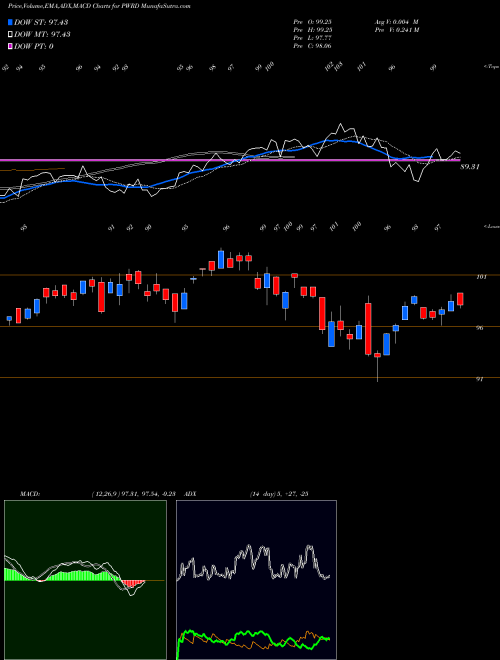This screenshot has height=660, width=500.
Task: Click the MACD (12,26,9) parameter values text
Action: [133, 494]
